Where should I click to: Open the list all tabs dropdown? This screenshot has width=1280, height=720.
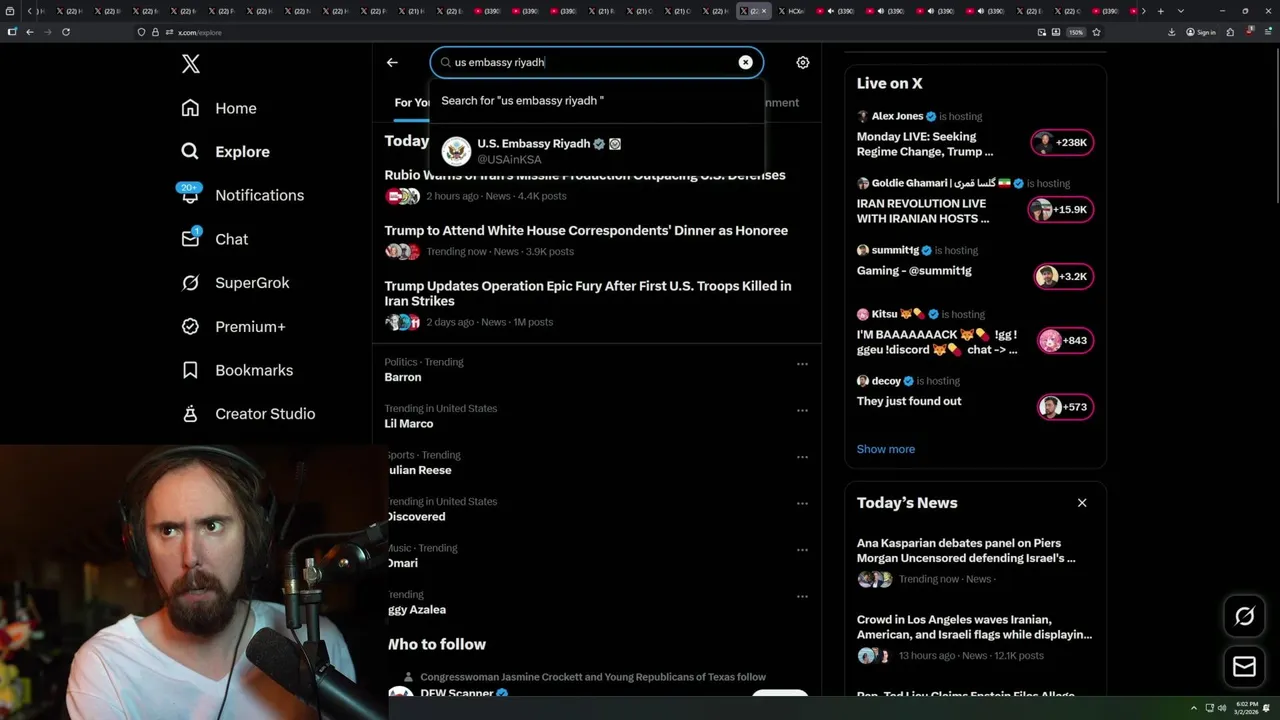point(1181,11)
